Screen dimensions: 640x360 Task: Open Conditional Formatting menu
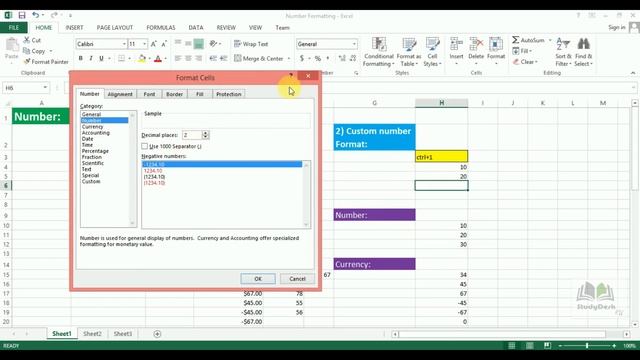click(378, 52)
